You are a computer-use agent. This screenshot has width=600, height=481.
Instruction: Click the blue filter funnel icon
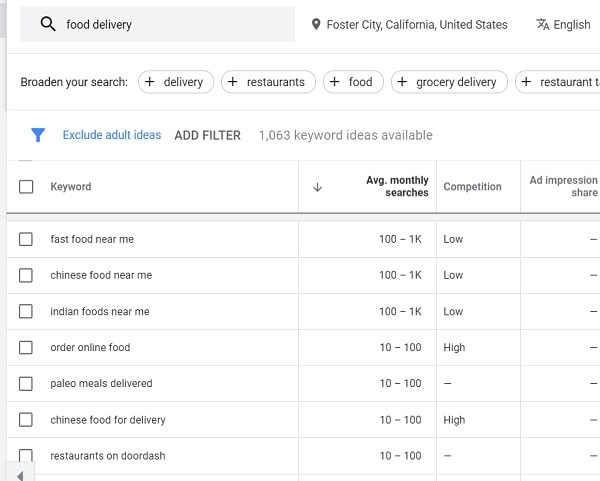click(x=38, y=135)
